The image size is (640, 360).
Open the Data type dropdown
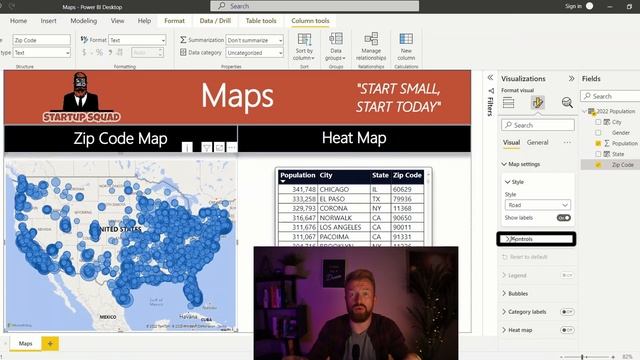[x=42, y=53]
